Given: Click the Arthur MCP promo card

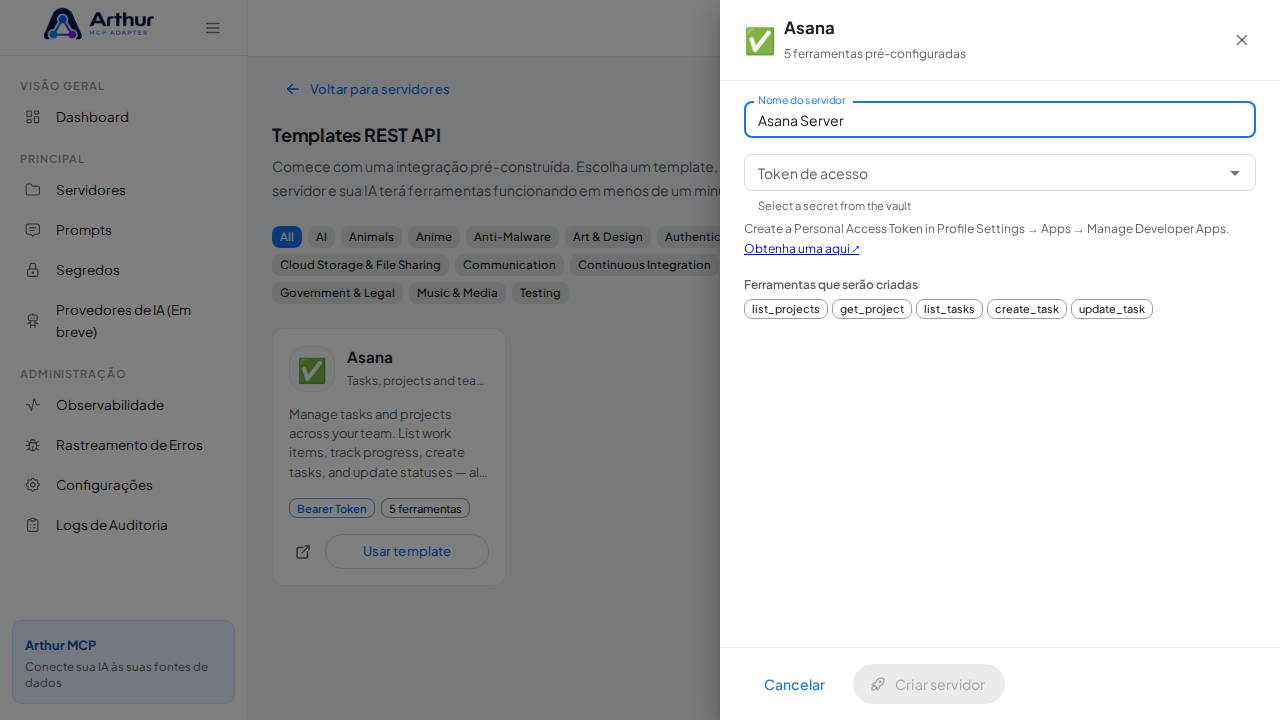Looking at the screenshot, I should pyautogui.click(x=123, y=662).
